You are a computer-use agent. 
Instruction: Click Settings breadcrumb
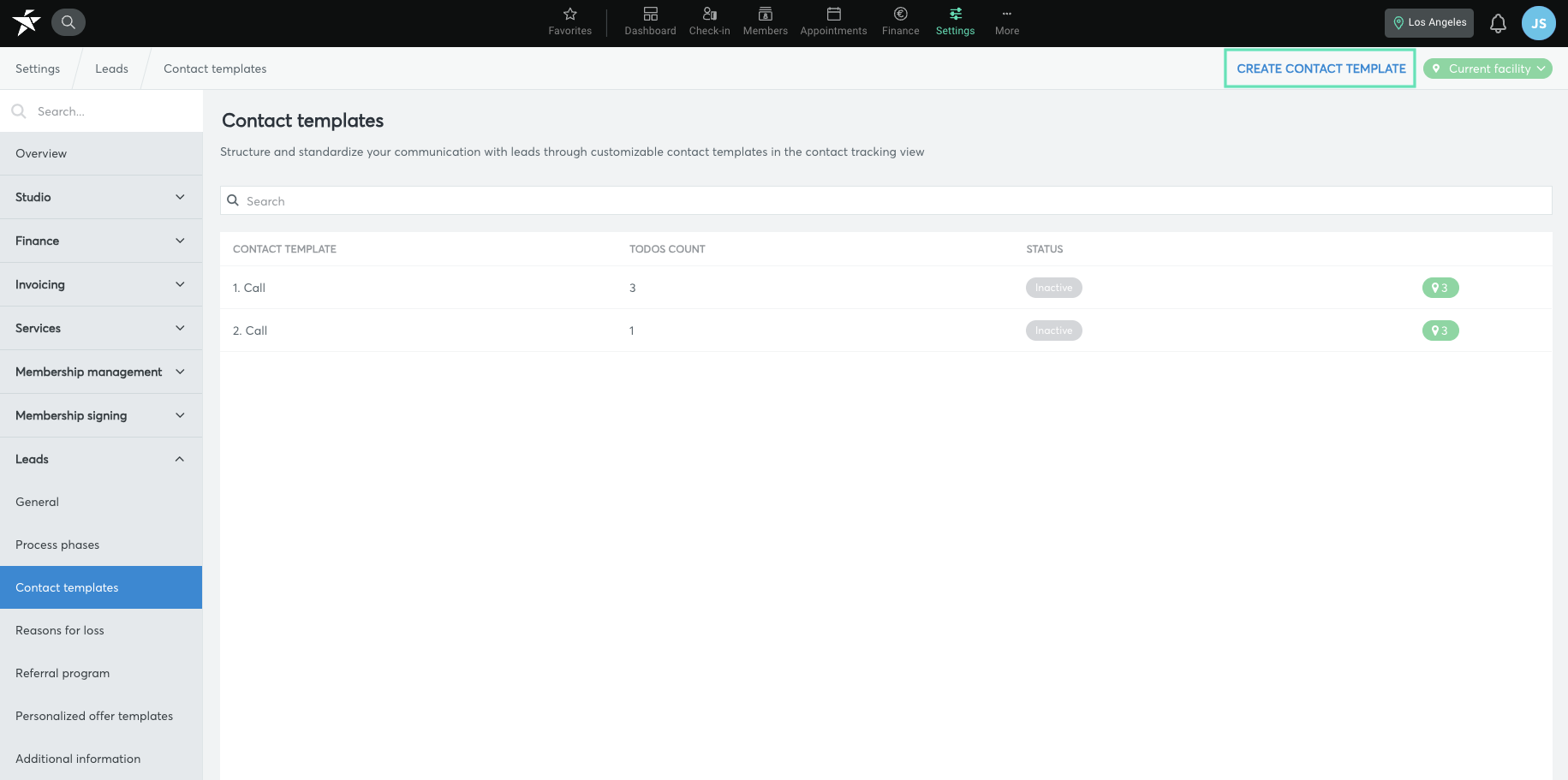click(x=38, y=68)
